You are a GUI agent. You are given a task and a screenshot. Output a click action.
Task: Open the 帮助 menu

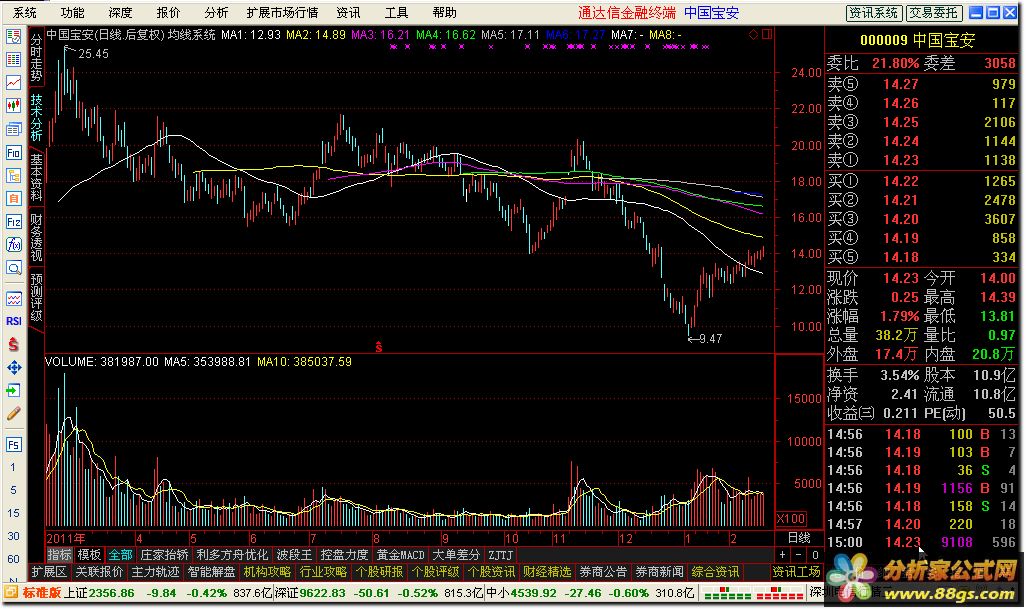pos(444,12)
